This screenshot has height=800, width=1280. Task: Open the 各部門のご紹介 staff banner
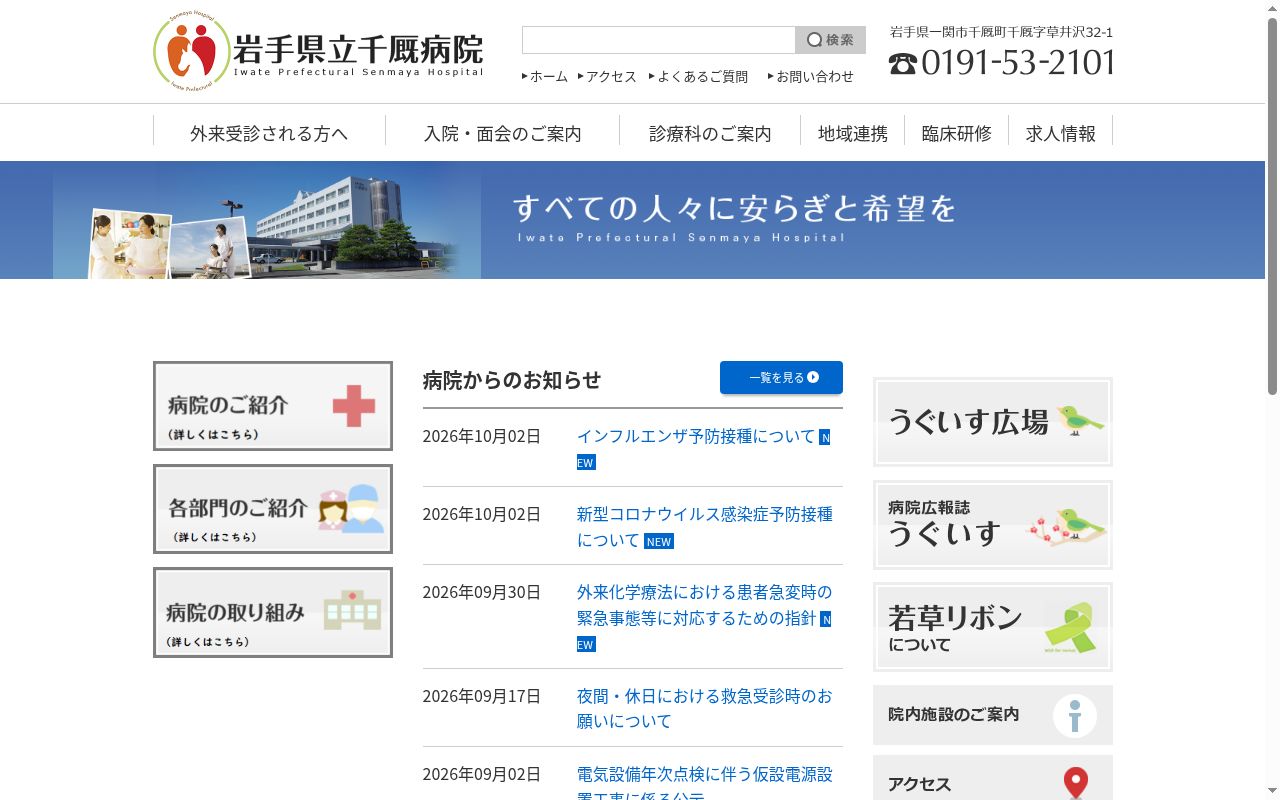[273, 509]
